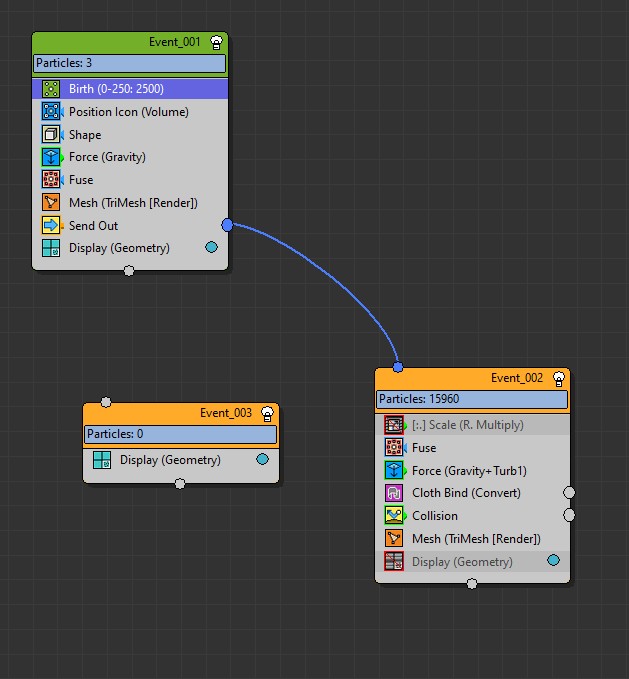This screenshot has height=679, width=629.
Task: Click the Event_002 input connector dot
Action: [x=398, y=367]
